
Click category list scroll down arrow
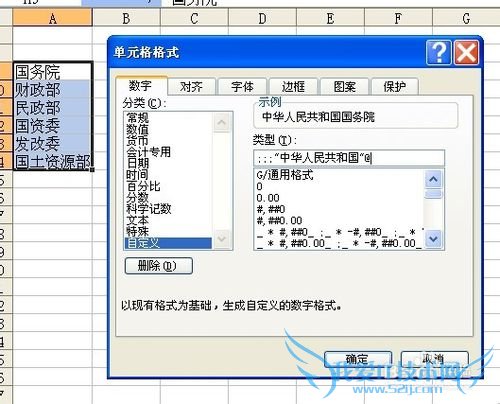click(222, 239)
